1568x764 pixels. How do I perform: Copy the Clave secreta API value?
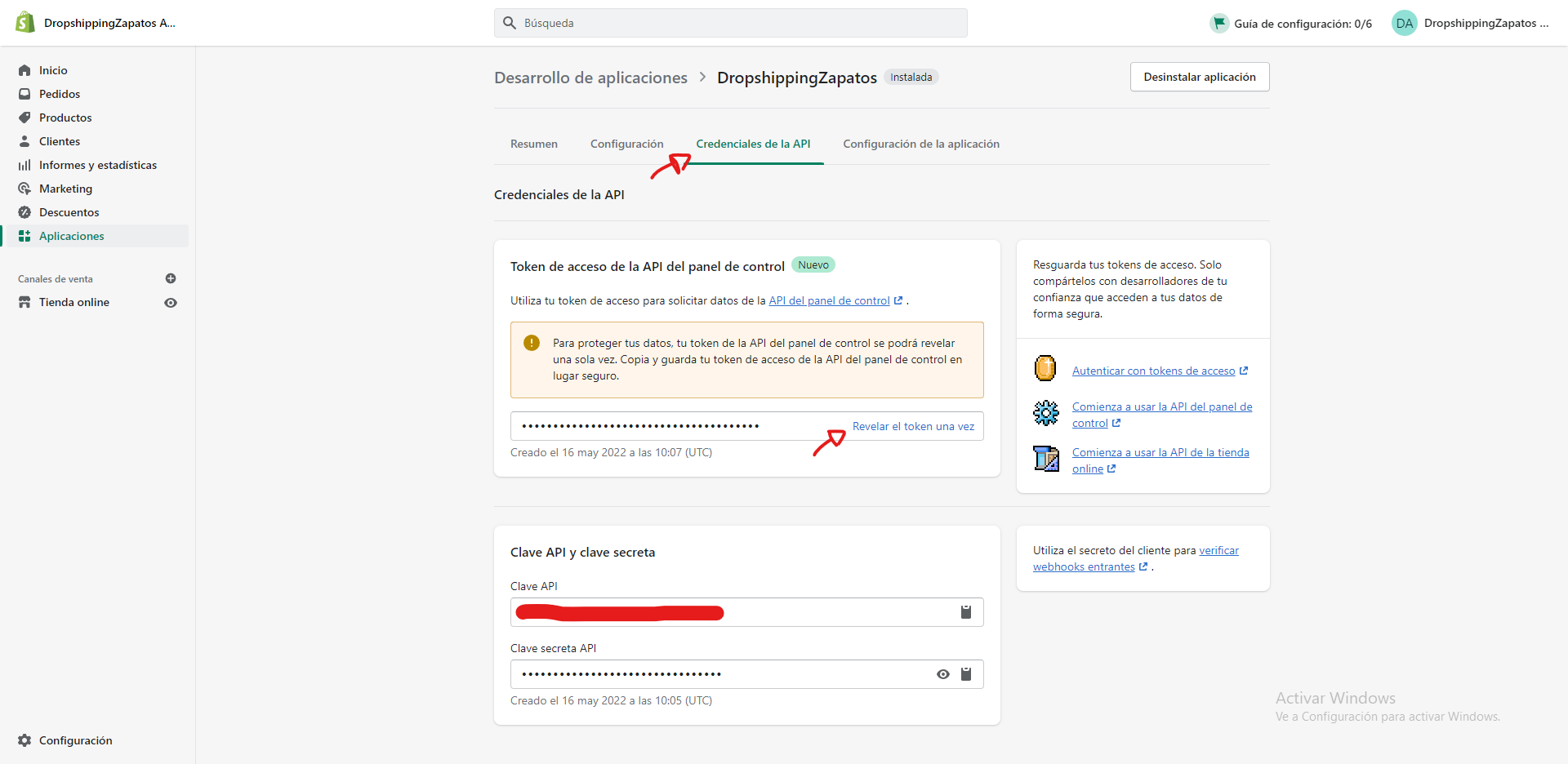coord(966,674)
